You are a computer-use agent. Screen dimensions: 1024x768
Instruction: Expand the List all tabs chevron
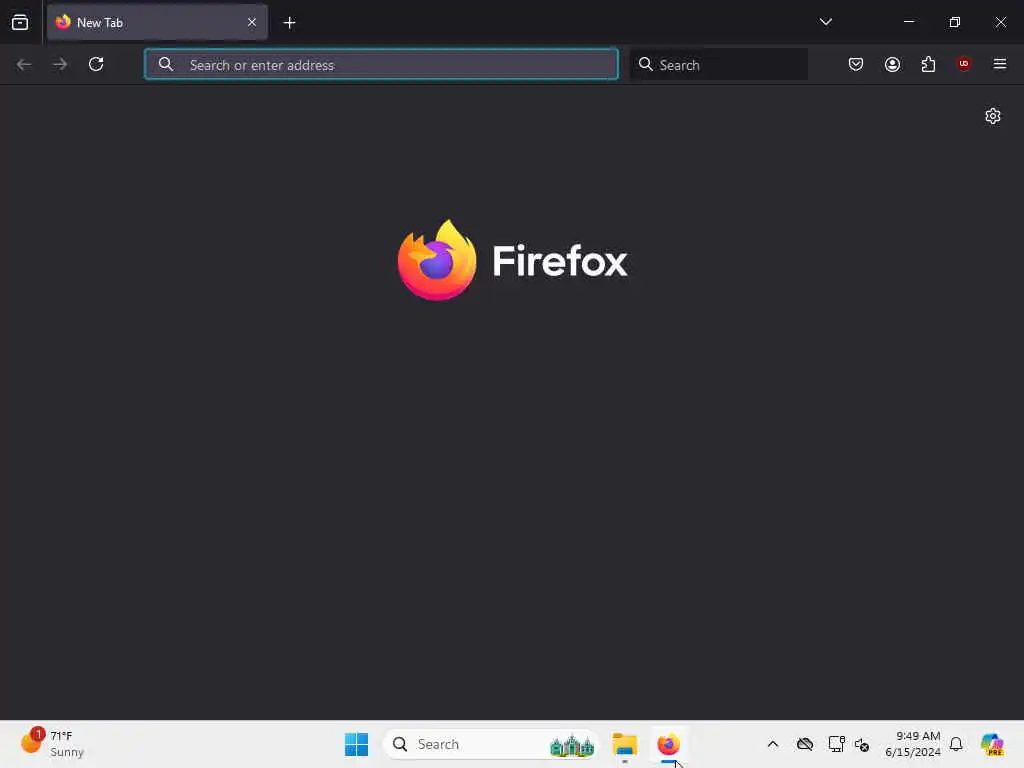click(x=825, y=22)
